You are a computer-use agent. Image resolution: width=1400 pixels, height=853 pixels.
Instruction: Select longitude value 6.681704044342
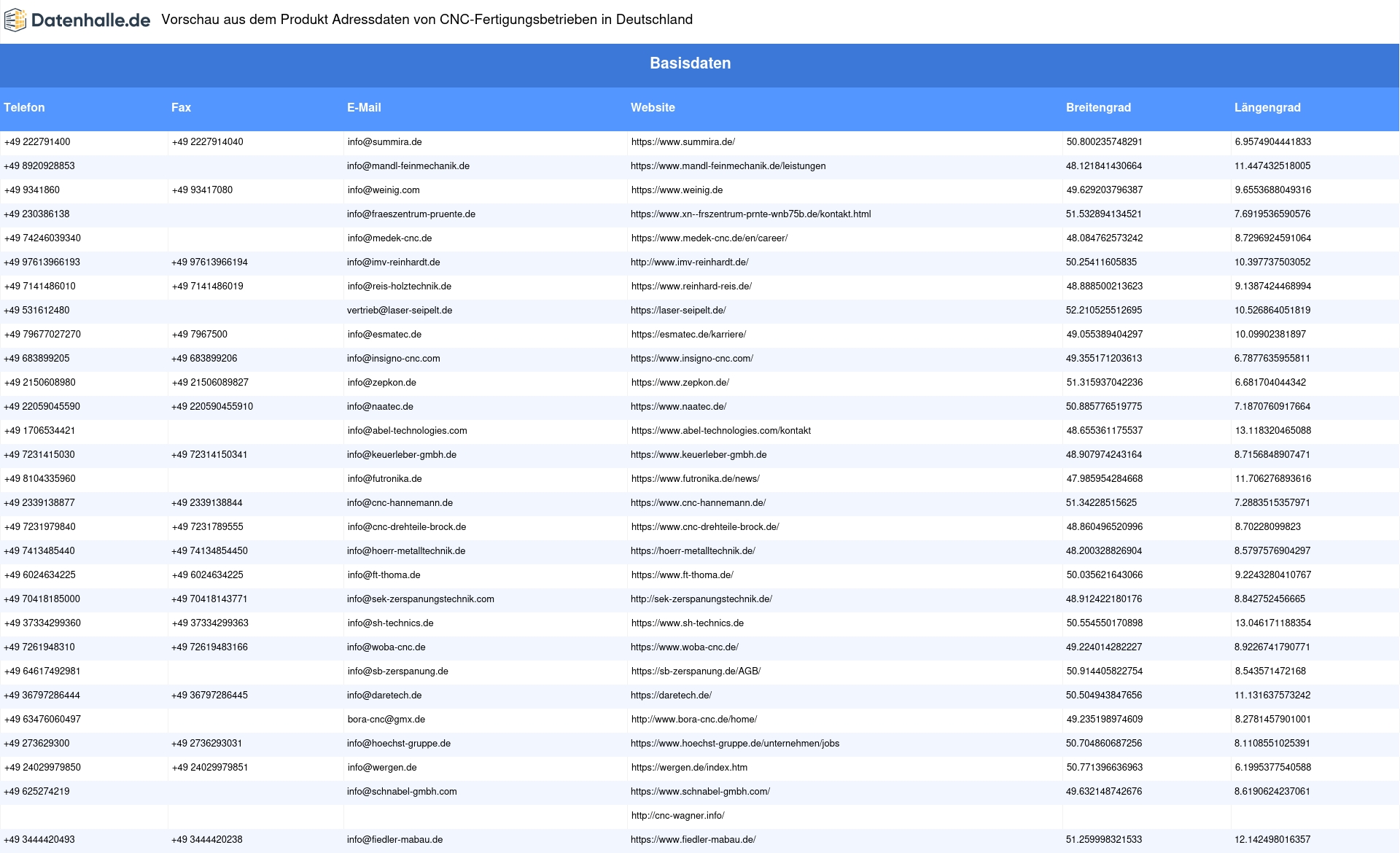point(1270,383)
